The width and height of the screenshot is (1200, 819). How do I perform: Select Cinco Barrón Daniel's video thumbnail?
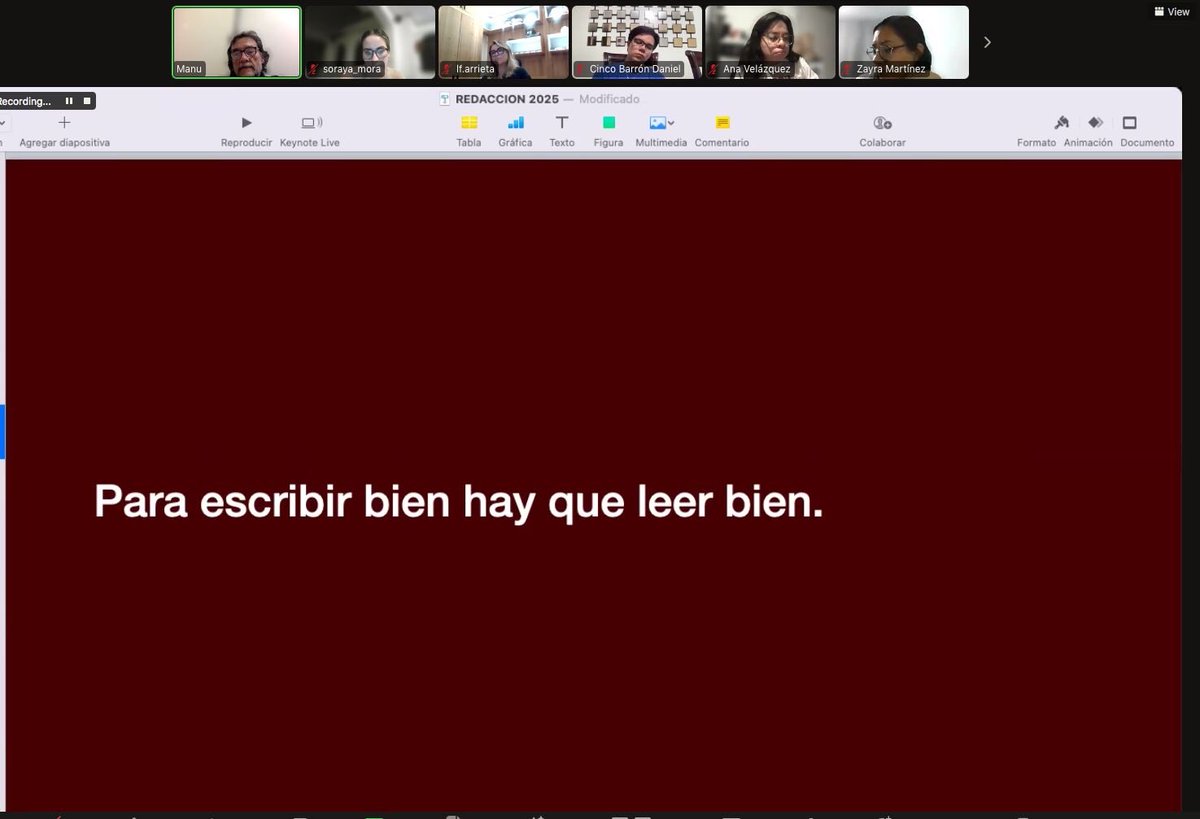coord(637,42)
